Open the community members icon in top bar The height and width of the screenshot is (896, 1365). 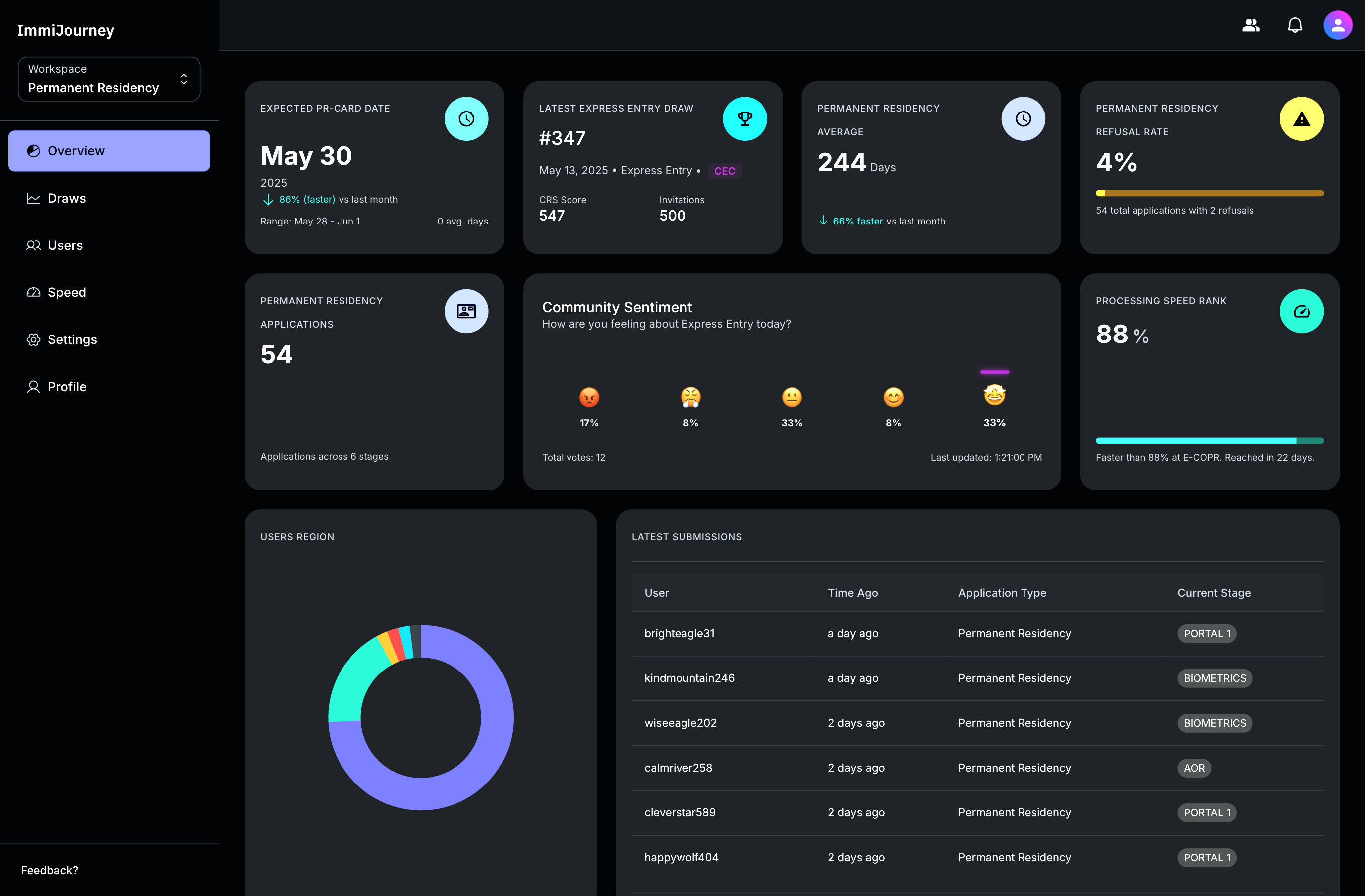pos(1251,25)
